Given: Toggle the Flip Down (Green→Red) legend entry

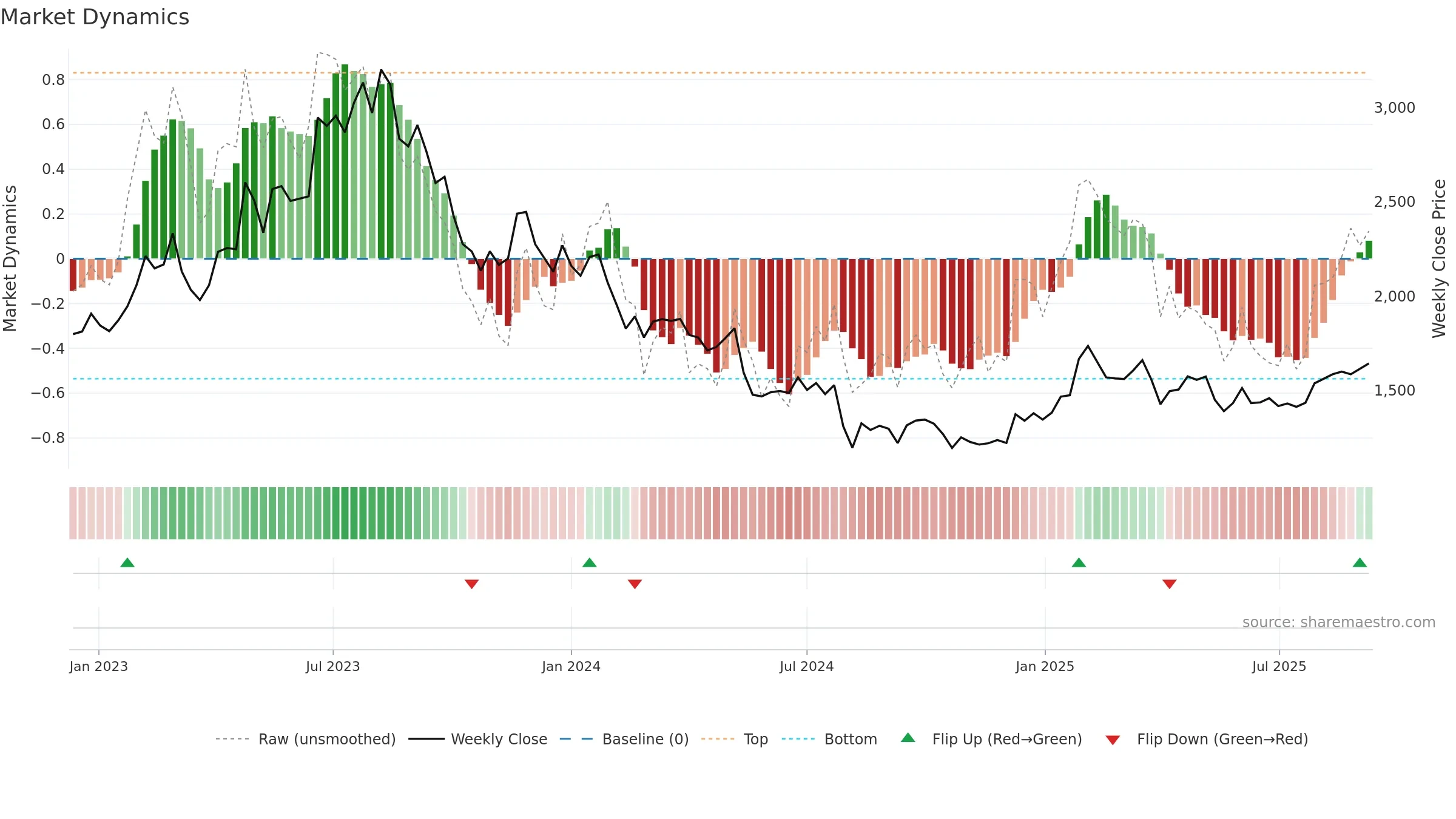Looking at the screenshot, I should (x=1207, y=739).
